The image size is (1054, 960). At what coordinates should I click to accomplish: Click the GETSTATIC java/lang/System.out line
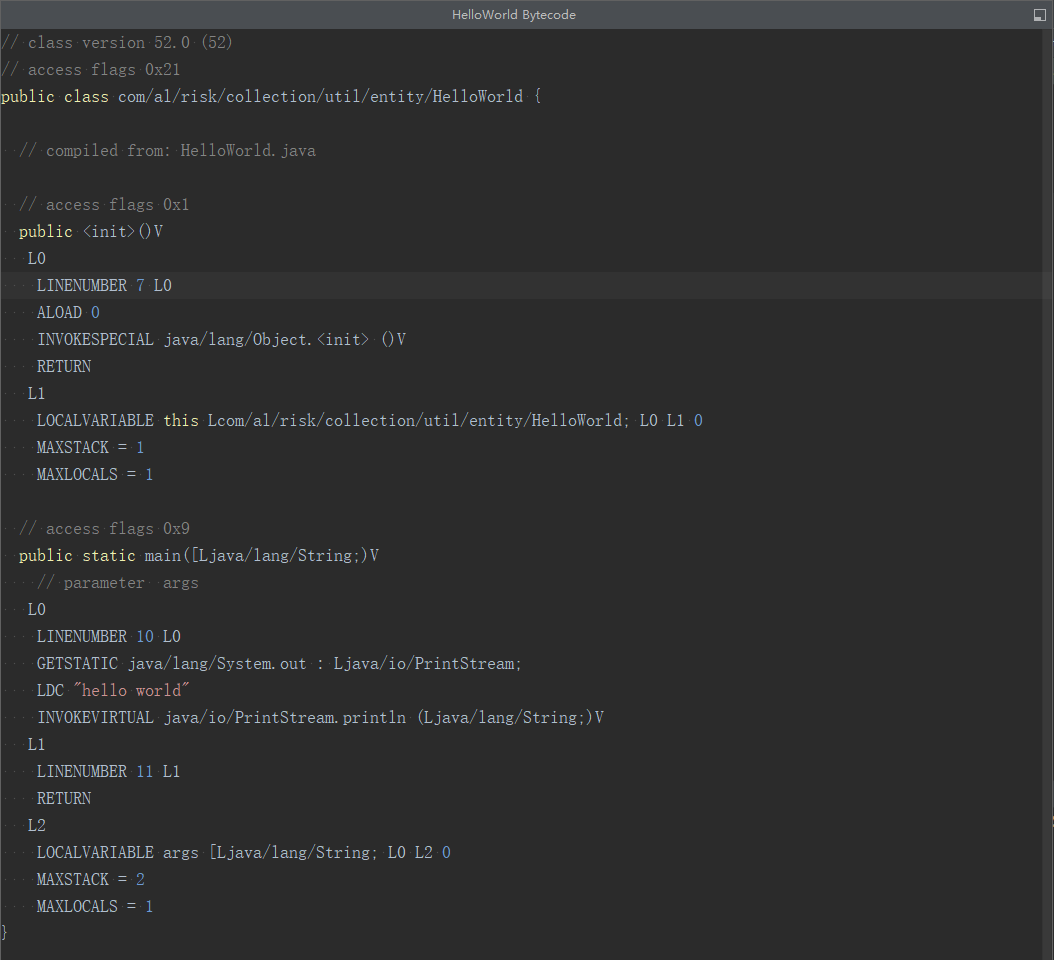click(x=280, y=664)
